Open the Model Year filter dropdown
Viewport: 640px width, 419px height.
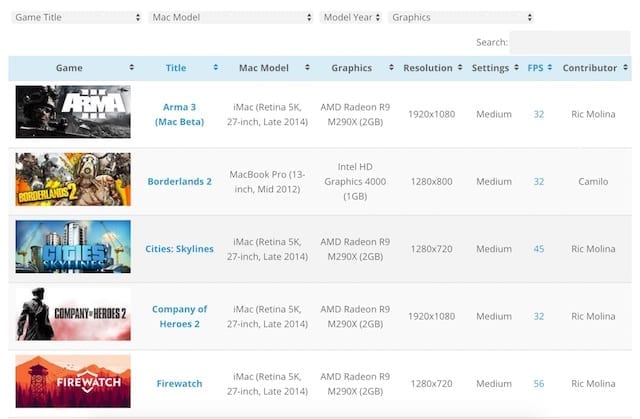pos(351,17)
